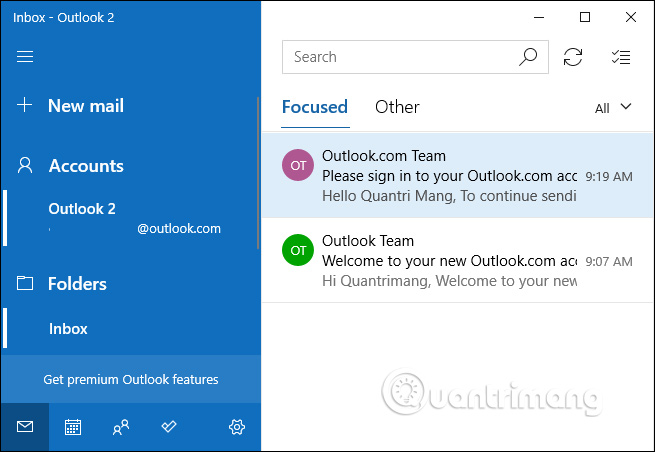This screenshot has width=655, height=452.
Task: Minimize the Outlook window
Action: click(539, 18)
